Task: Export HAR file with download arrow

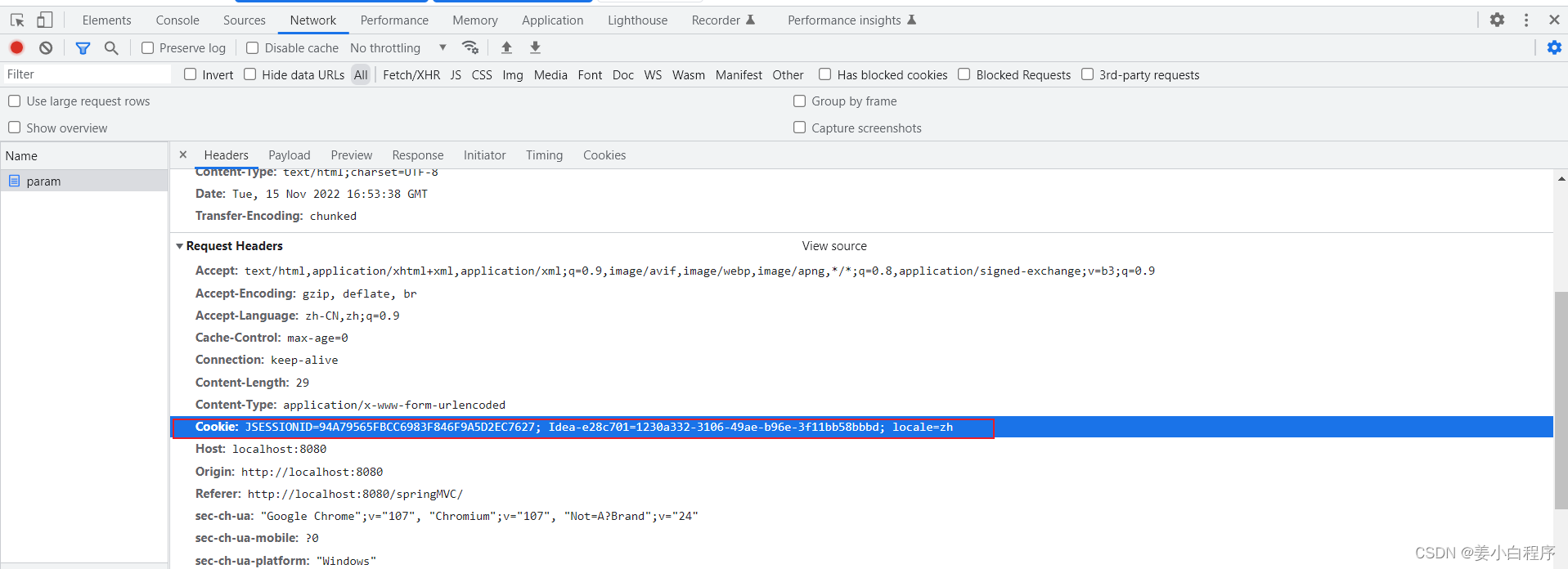Action: [x=535, y=47]
